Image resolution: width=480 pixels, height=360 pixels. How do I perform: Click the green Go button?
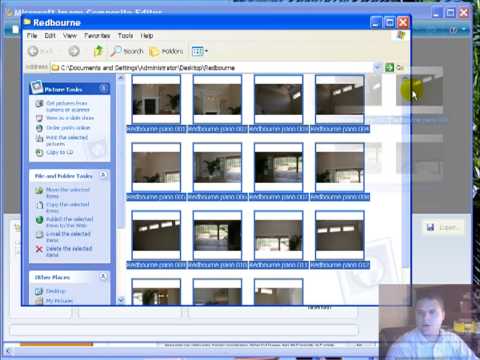click(x=394, y=68)
